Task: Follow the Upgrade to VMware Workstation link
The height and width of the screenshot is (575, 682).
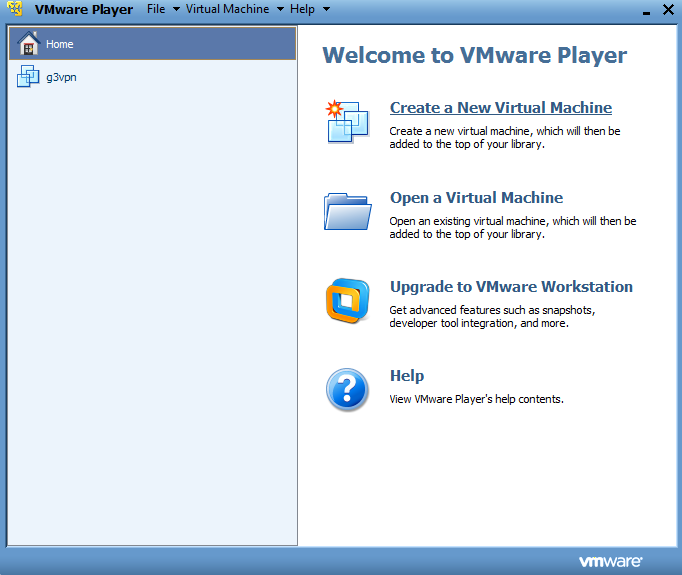Action: pyautogui.click(x=510, y=287)
